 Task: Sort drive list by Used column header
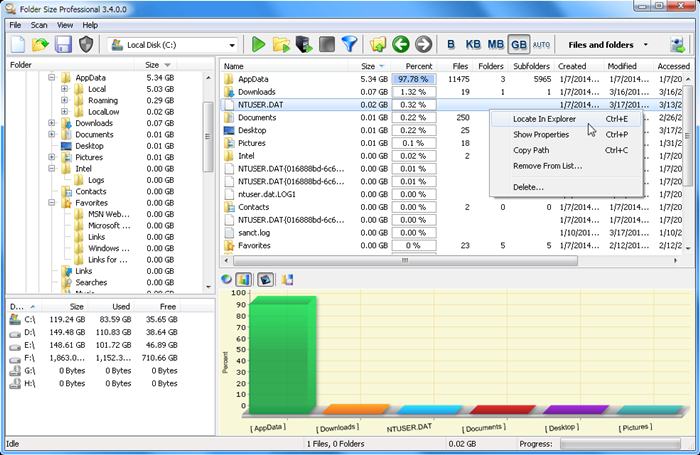pyautogui.click(x=112, y=307)
